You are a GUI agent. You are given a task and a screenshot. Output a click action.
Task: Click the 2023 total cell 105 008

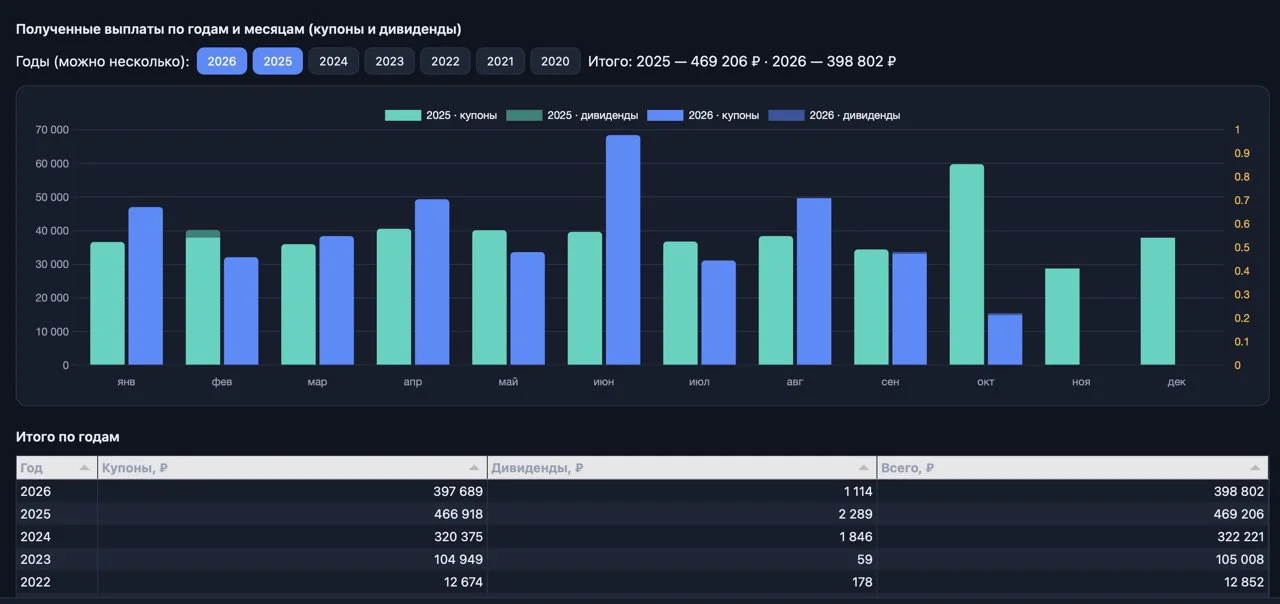tap(1072, 559)
